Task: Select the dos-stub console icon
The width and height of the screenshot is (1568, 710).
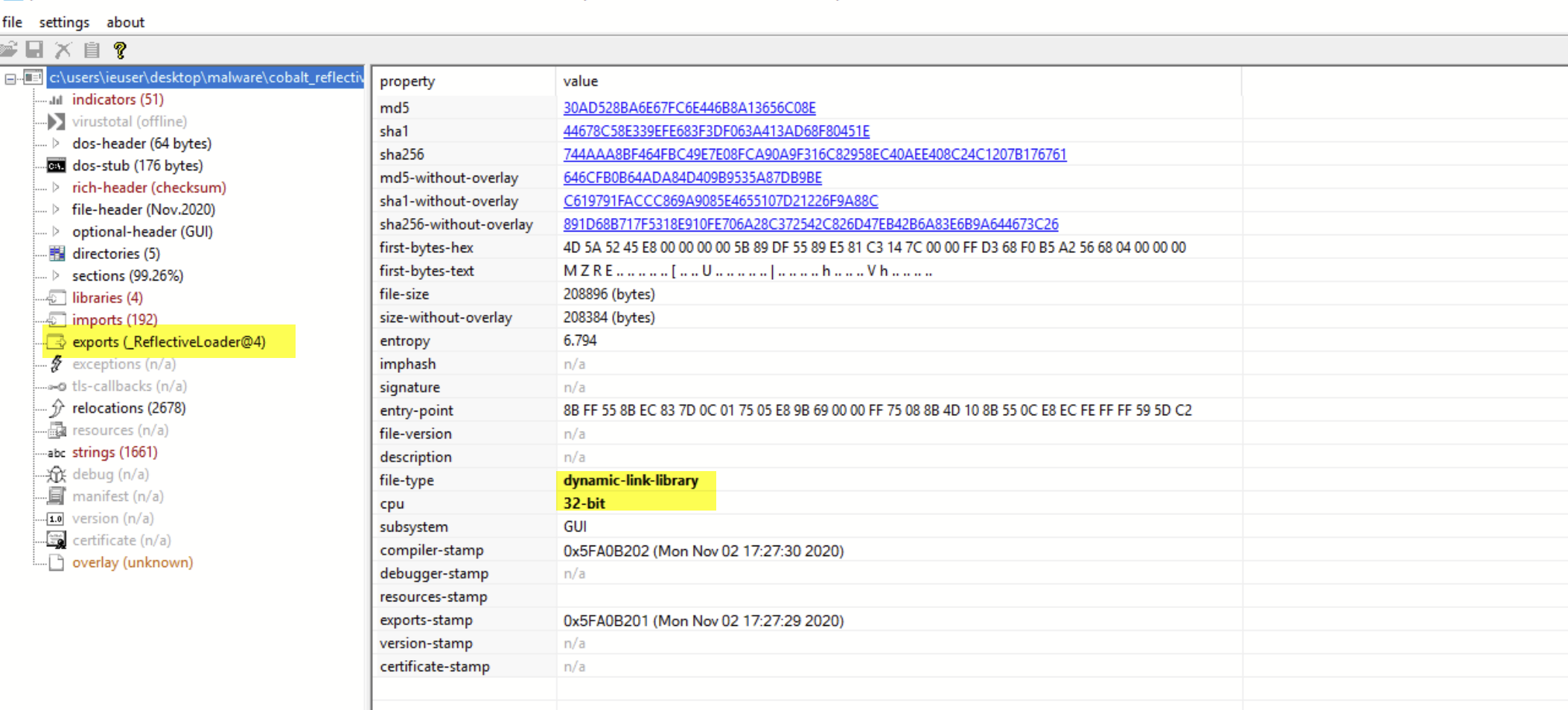Action: coord(55,165)
